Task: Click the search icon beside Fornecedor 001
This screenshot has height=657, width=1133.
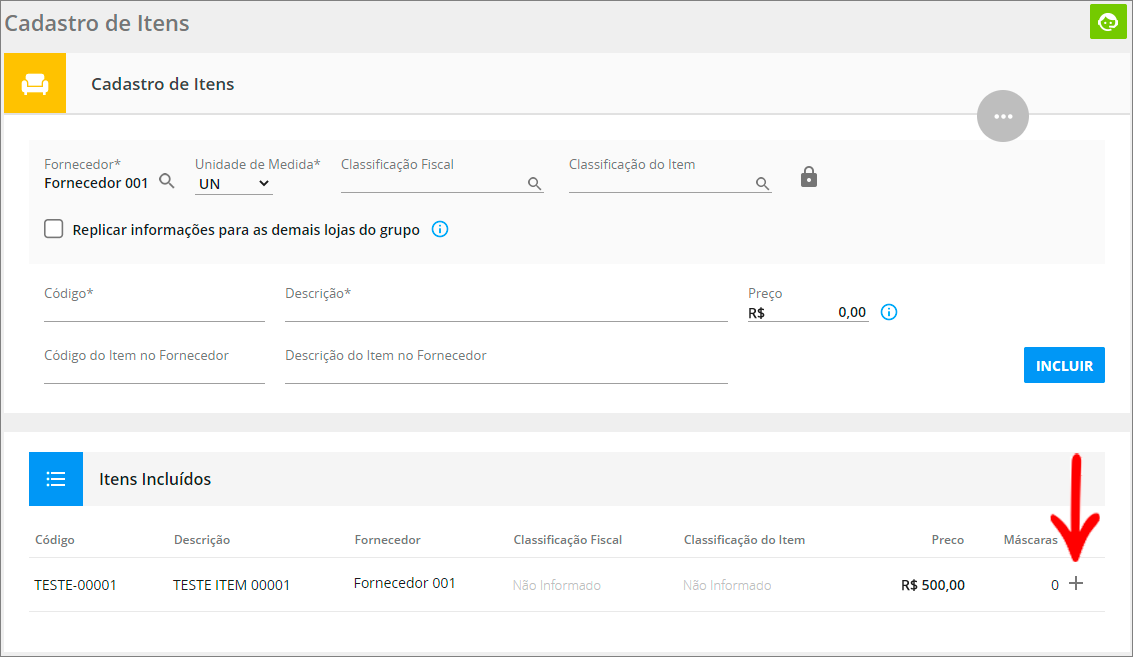Action: point(167,182)
